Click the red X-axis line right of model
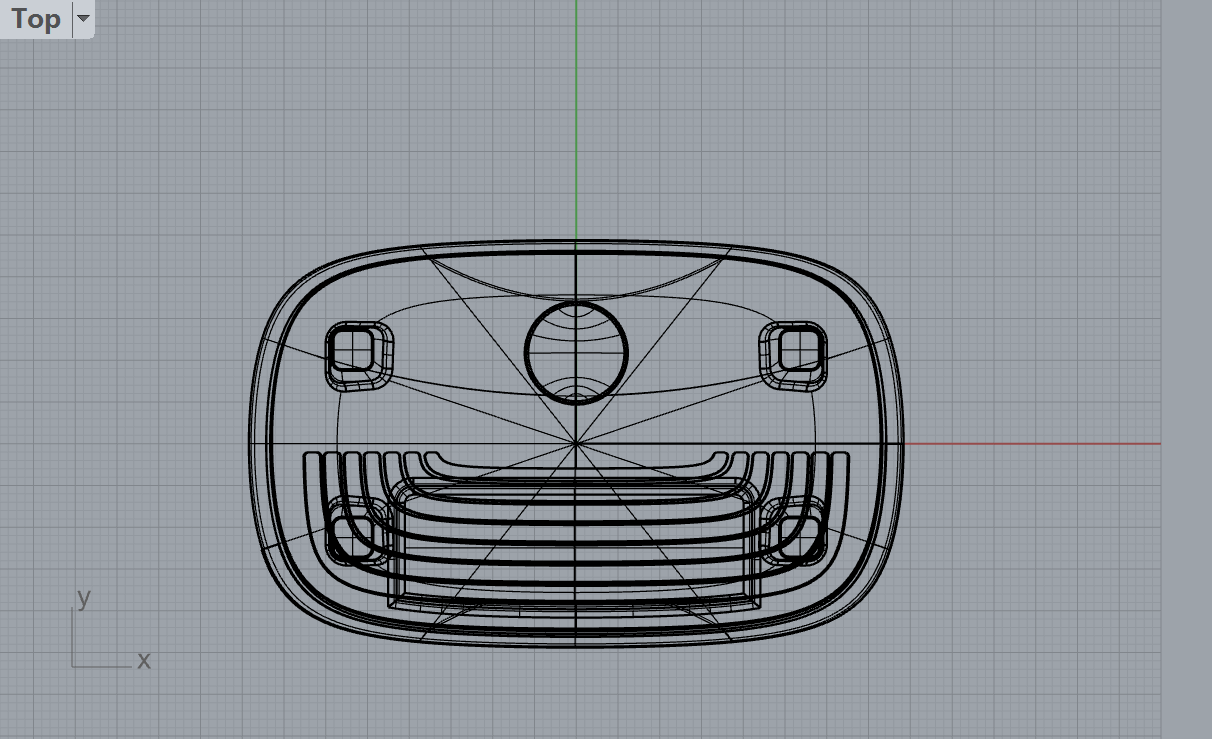 (x=1030, y=443)
